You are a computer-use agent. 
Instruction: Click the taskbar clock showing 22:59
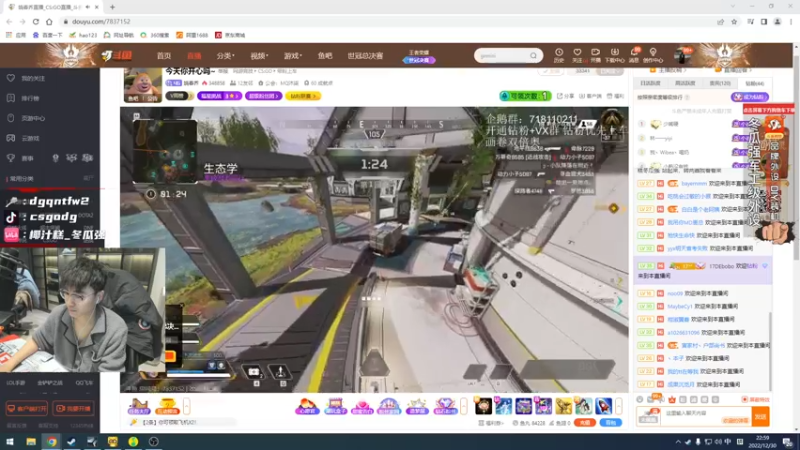(x=762, y=442)
